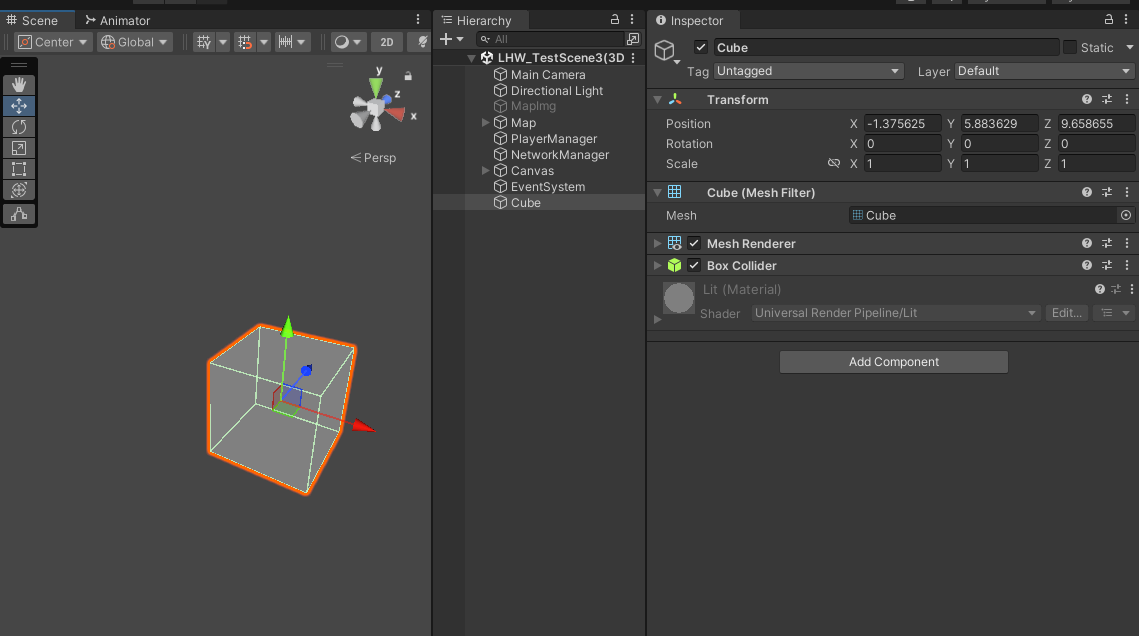Toggle Cube active checkbox

700,47
